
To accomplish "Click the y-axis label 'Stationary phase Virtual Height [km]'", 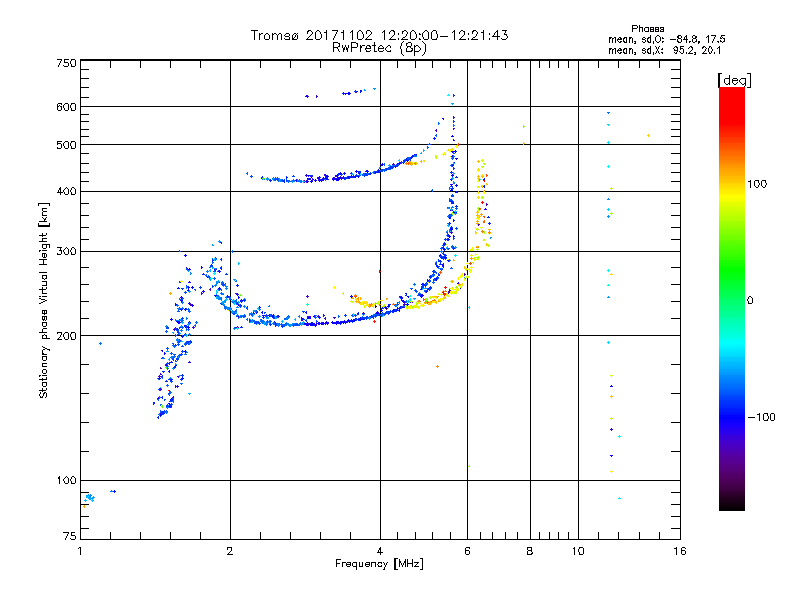I will pyautogui.click(x=43, y=300).
